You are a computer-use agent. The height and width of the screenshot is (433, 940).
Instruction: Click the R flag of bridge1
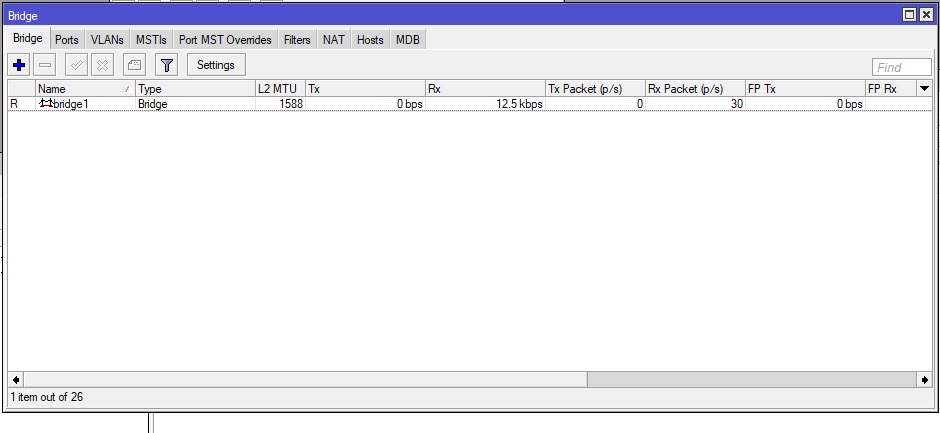[x=14, y=104]
